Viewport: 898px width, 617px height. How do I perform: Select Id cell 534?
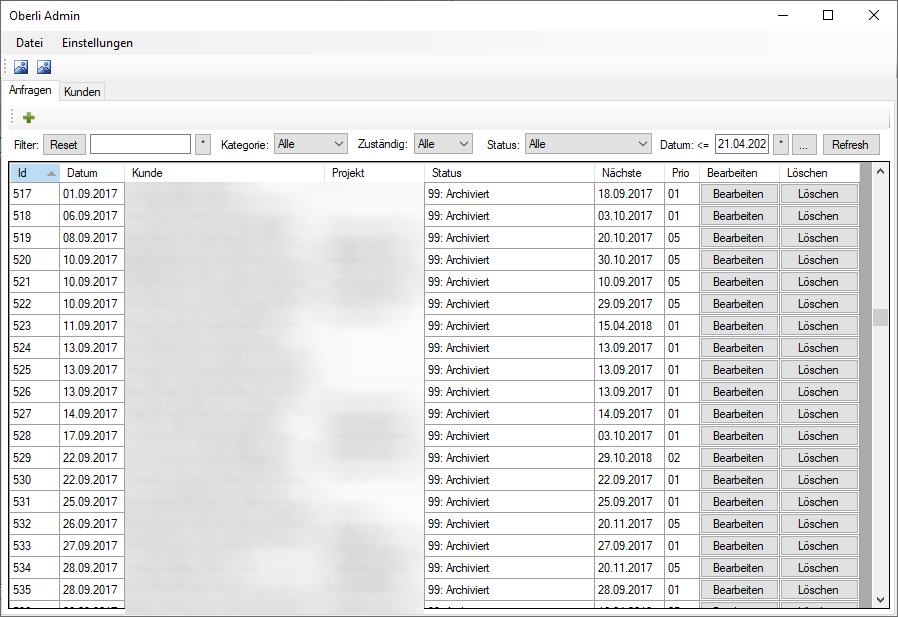[34, 568]
